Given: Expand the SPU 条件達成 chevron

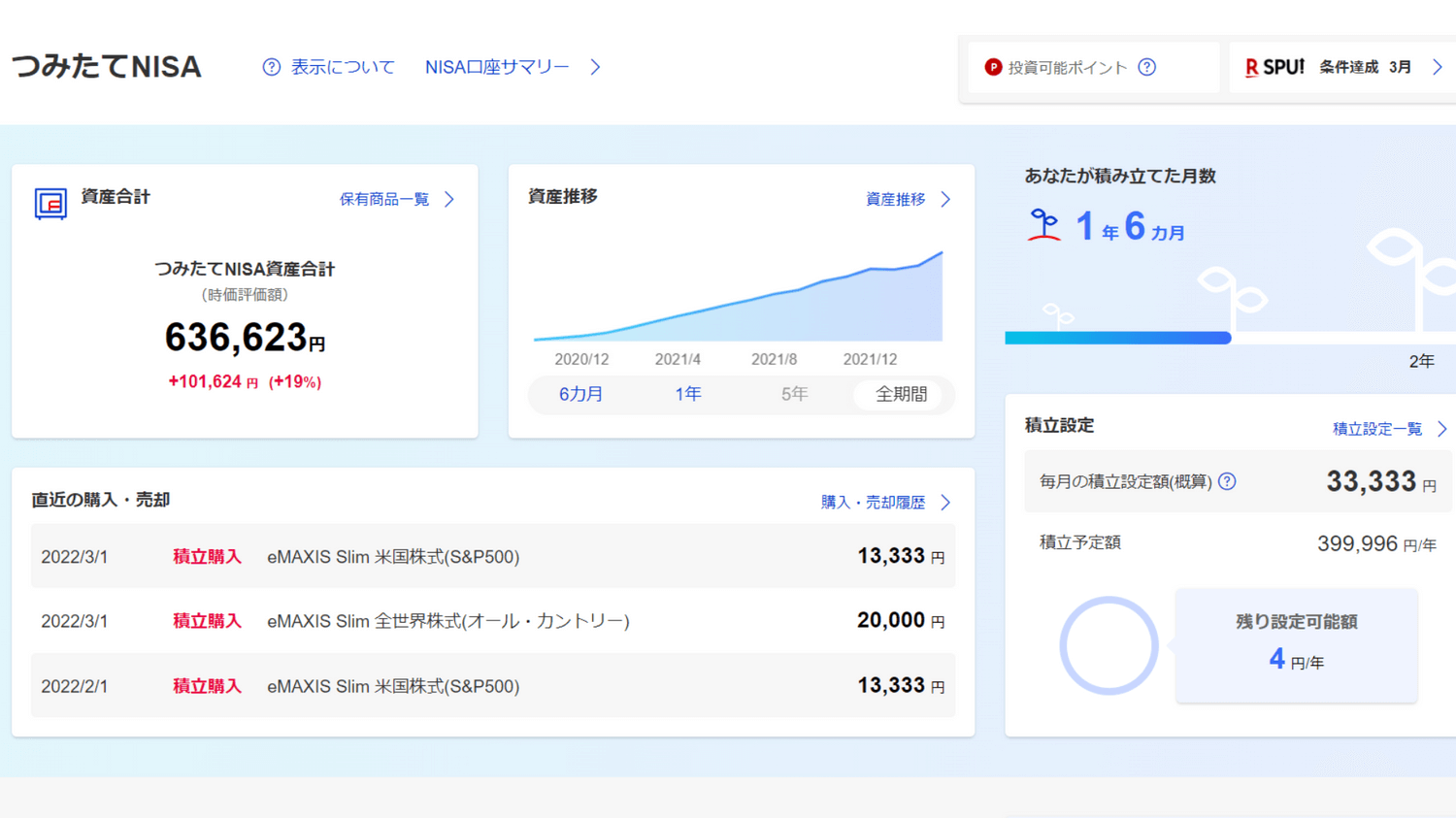Looking at the screenshot, I should click(x=1438, y=67).
